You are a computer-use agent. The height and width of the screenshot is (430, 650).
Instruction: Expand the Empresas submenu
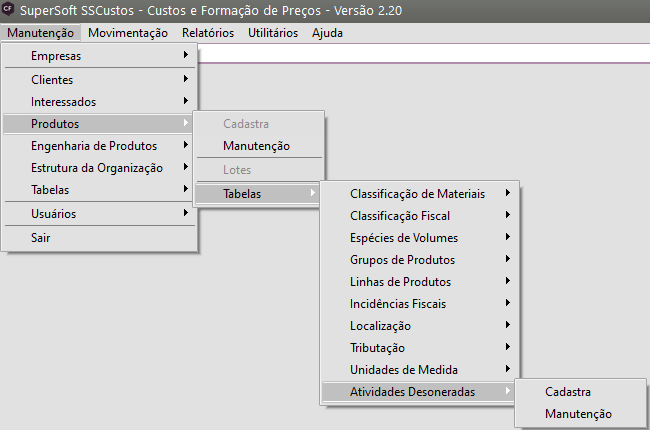(x=100, y=56)
